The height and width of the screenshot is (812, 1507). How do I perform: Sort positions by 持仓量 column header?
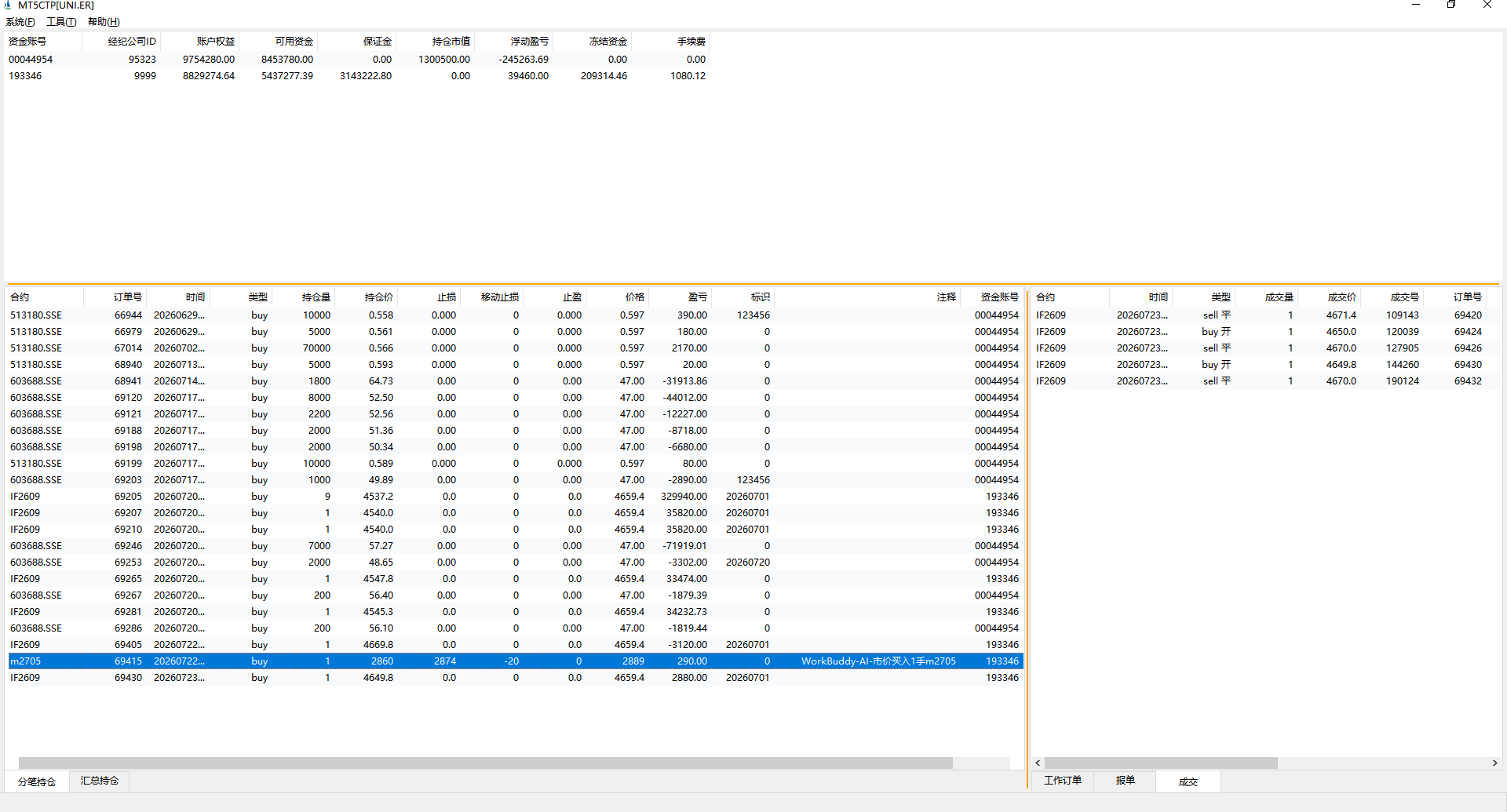pos(304,297)
